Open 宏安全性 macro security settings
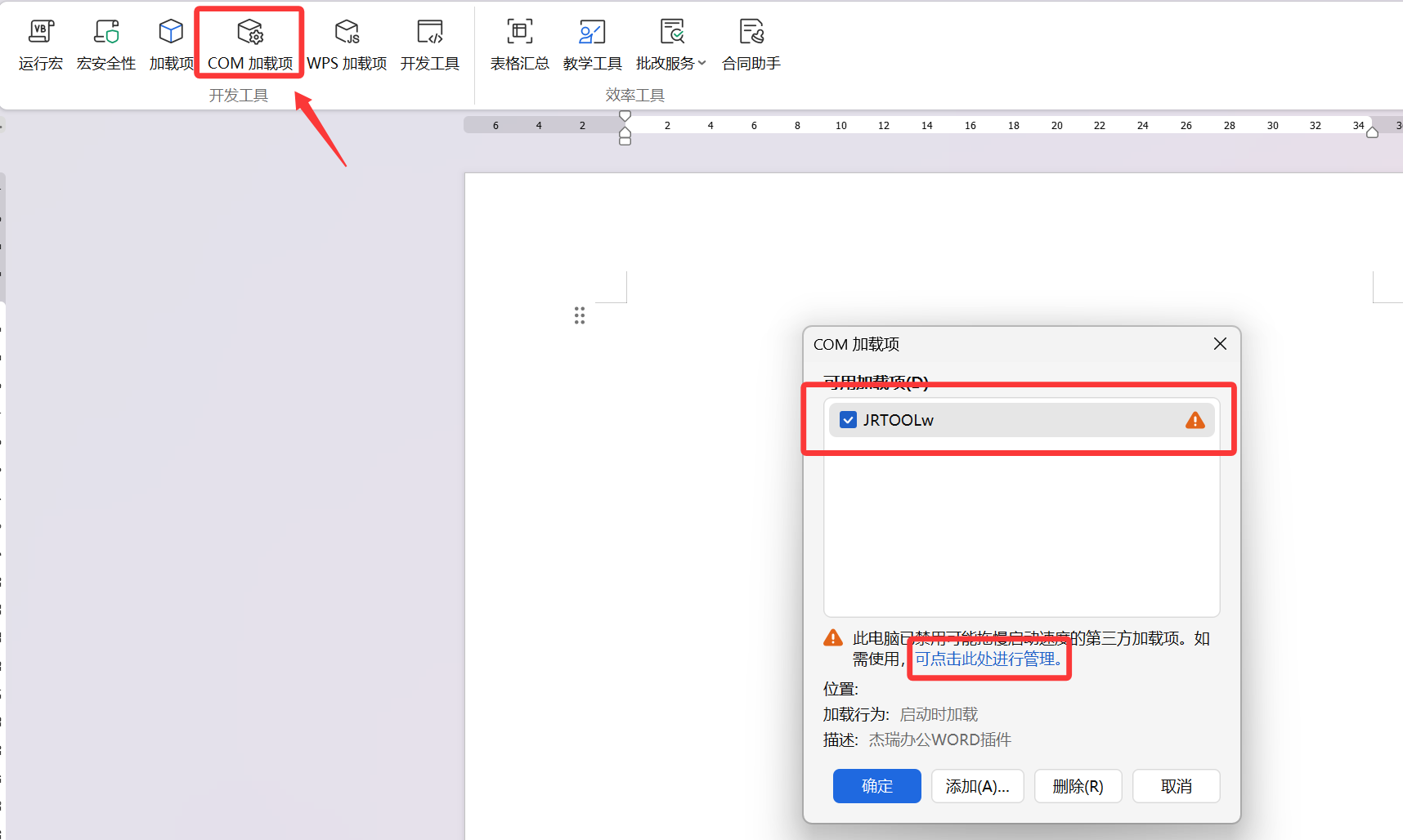The height and width of the screenshot is (840, 1403). (106, 46)
